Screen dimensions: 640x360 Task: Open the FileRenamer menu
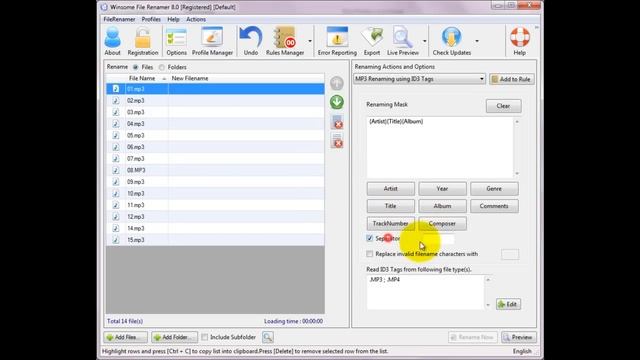119,19
